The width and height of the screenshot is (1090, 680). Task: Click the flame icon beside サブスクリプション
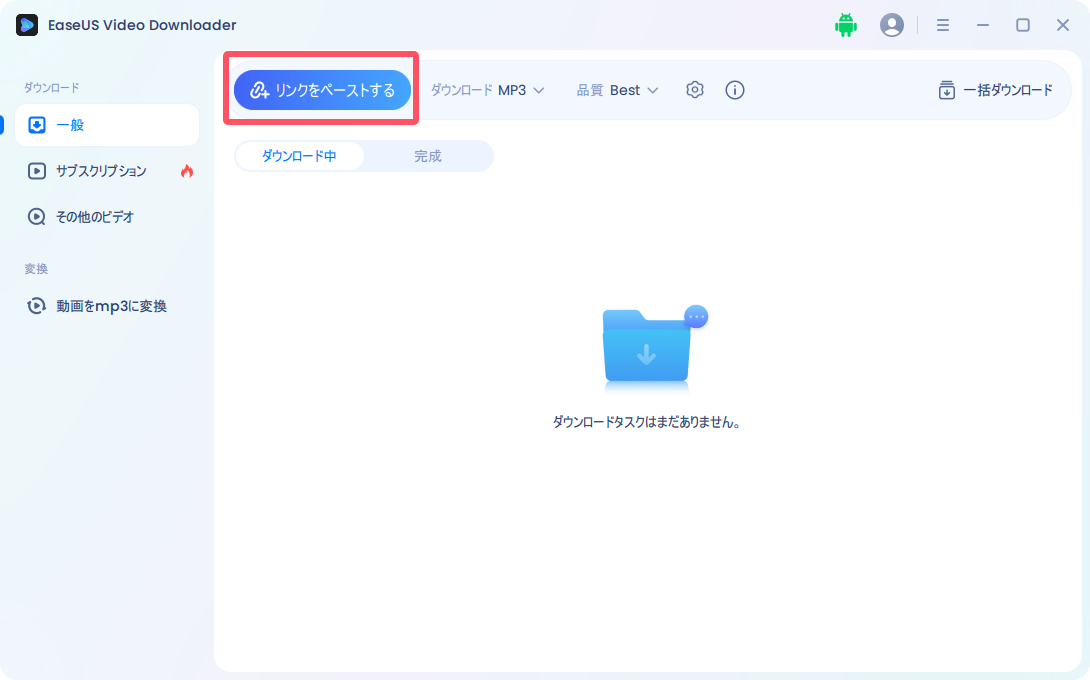point(187,171)
